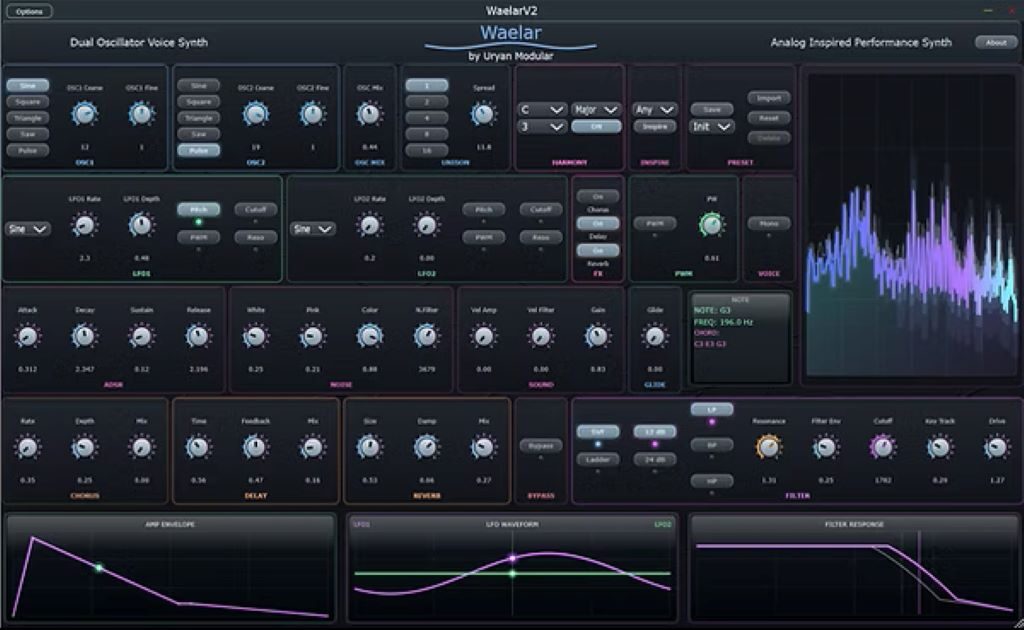Expand the Major scale dropdown
The image size is (1024, 630).
coord(597,109)
